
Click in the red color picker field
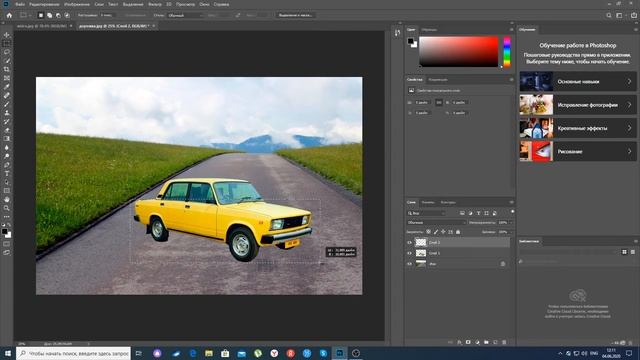point(458,51)
